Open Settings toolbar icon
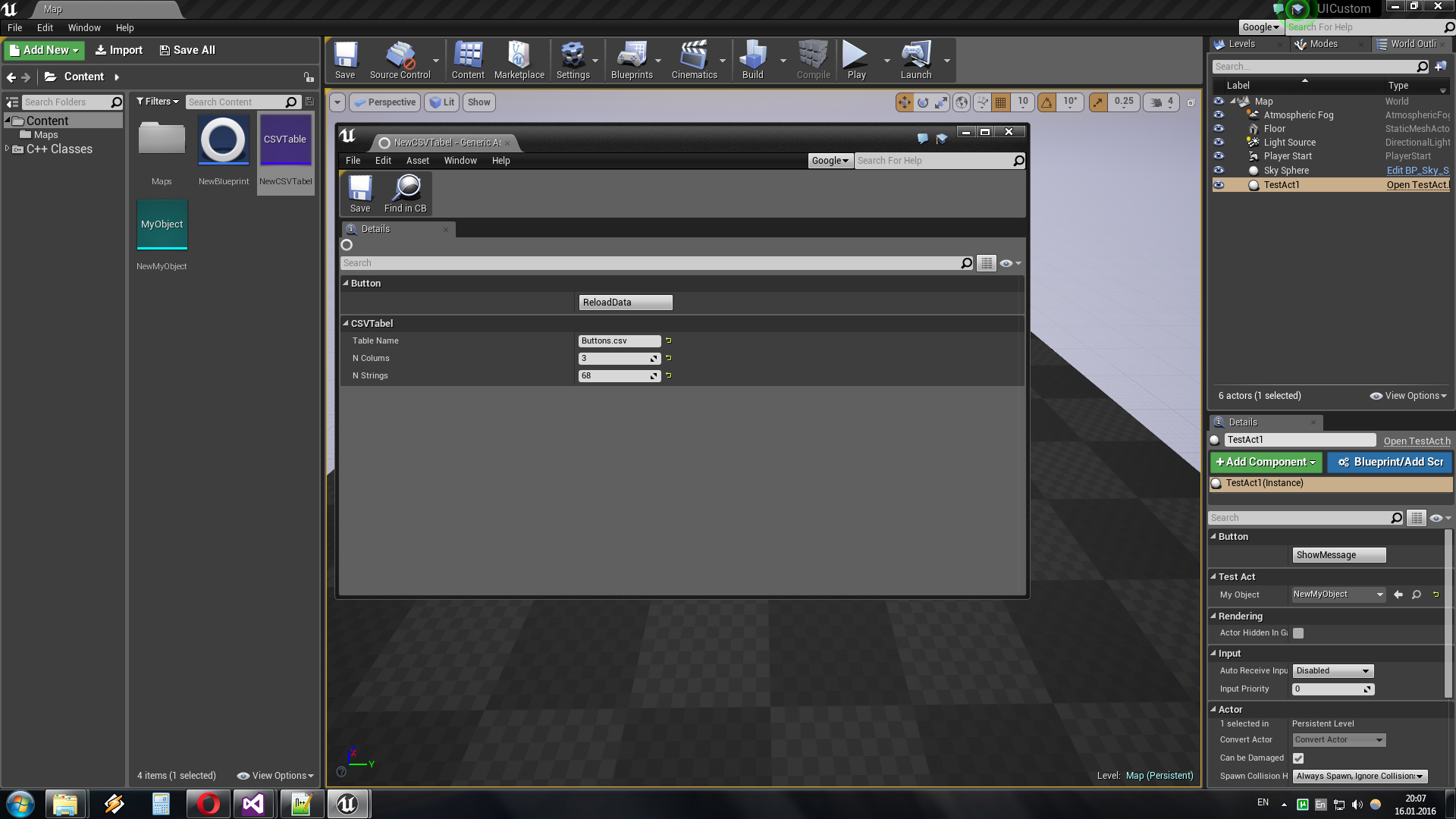Image resolution: width=1456 pixels, height=819 pixels. tap(573, 61)
